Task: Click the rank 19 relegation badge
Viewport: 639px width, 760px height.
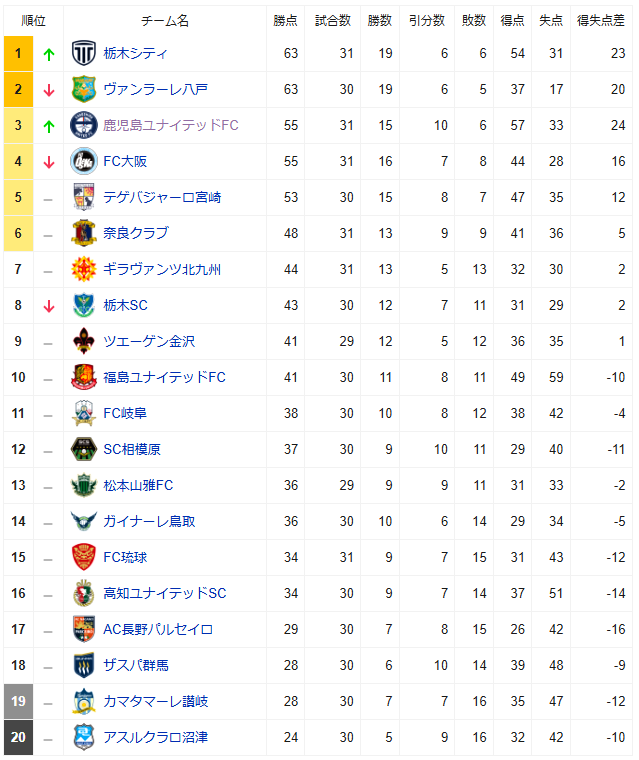Action: 18,702
